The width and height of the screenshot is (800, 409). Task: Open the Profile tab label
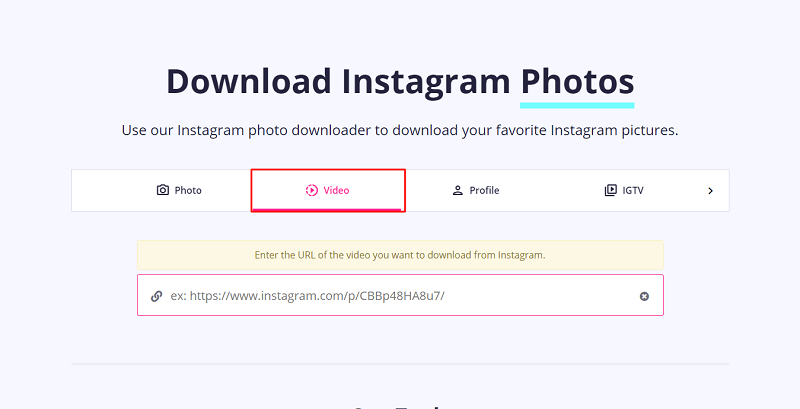click(x=484, y=190)
